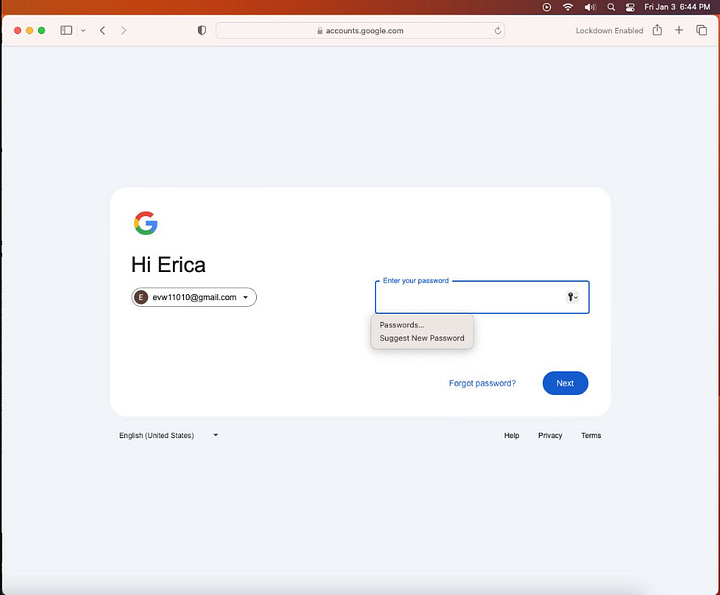Add a new tab with plus icon

(679, 30)
